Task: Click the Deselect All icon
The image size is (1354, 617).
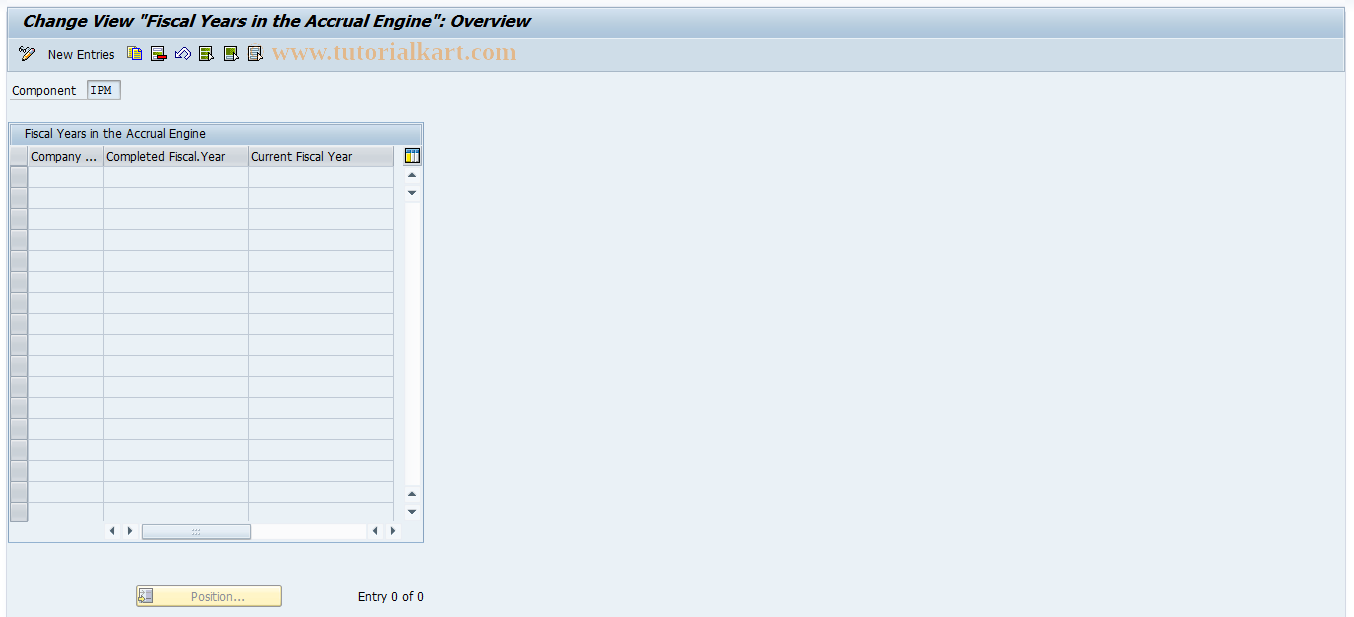Action: pyautogui.click(x=255, y=54)
